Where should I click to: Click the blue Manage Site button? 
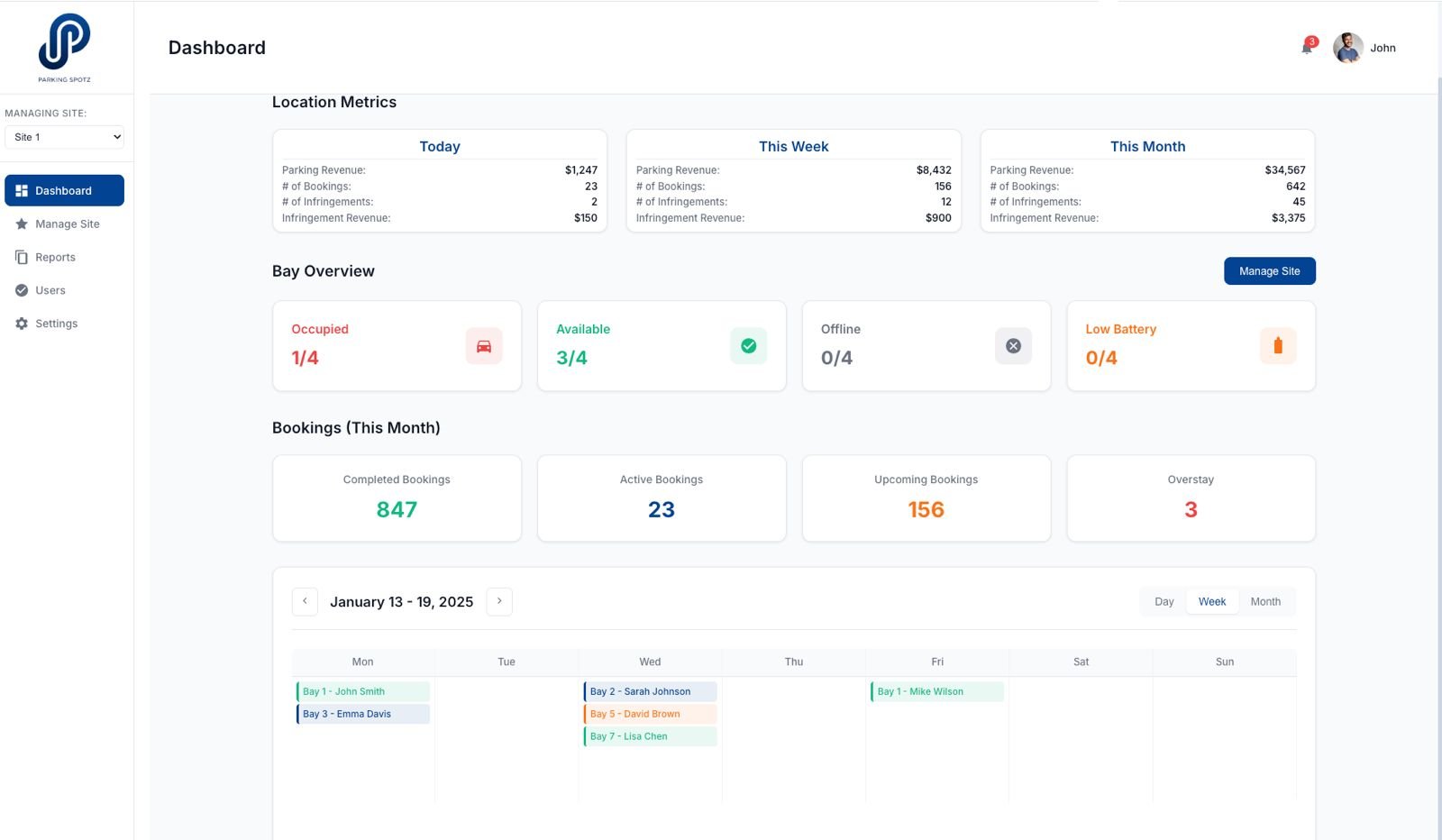tap(1269, 271)
